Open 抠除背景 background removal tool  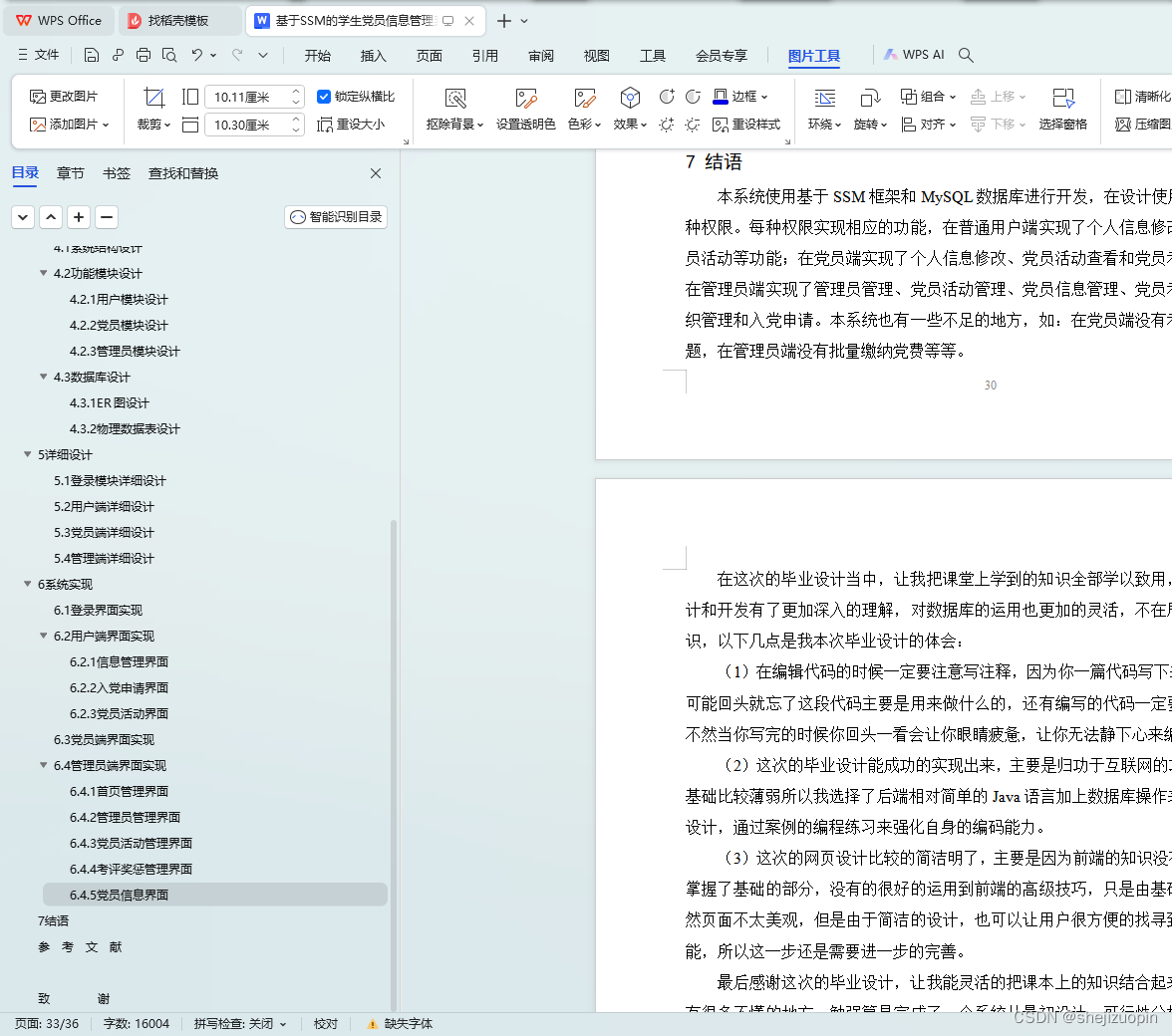click(454, 109)
